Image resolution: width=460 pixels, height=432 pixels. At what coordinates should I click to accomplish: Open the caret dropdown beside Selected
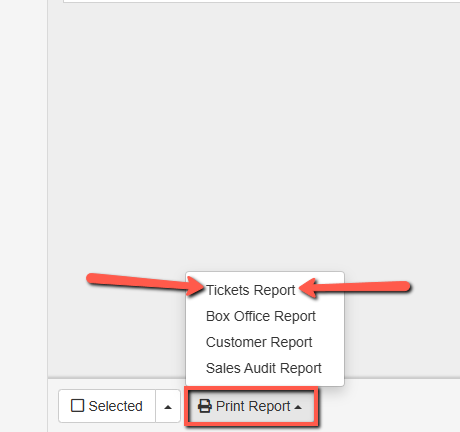pos(168,406)
